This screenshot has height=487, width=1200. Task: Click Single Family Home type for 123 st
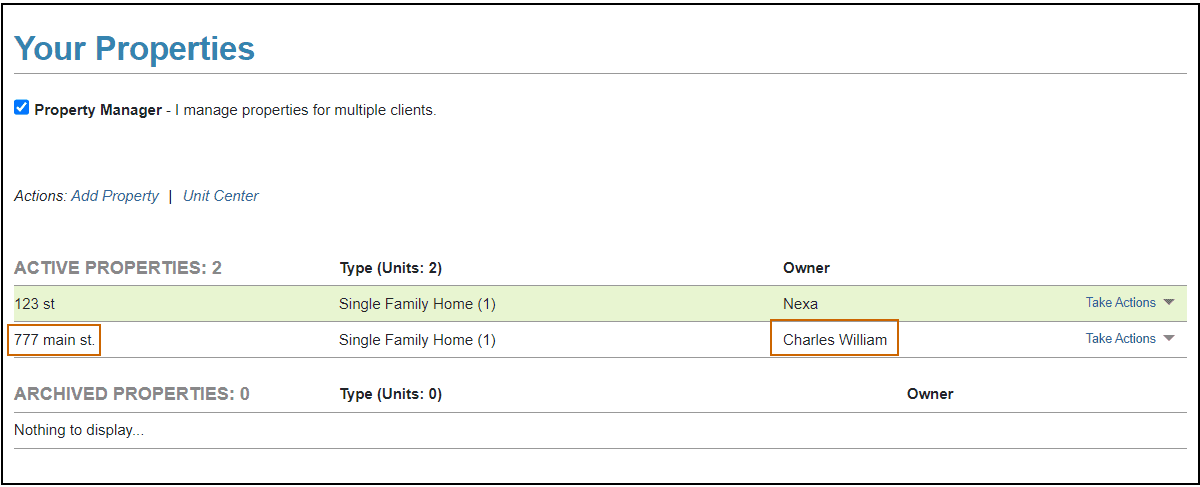pyautogui.click(x=417, y=304)
